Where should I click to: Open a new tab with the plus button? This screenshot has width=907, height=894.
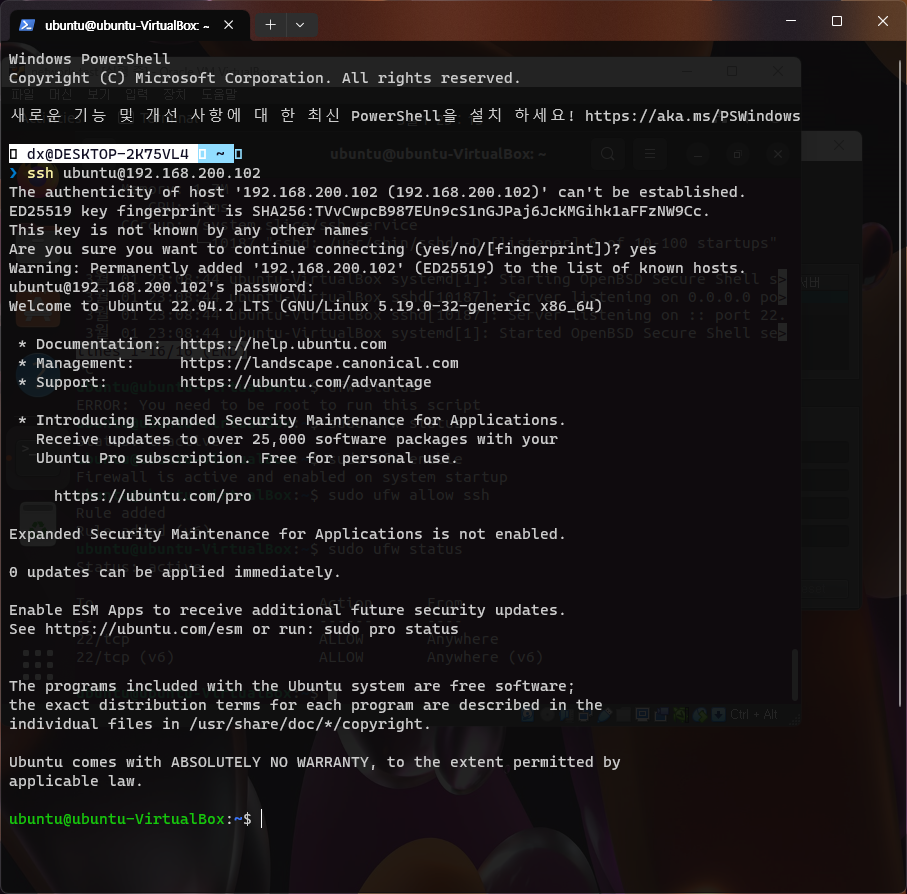click(x=270, y=25)
